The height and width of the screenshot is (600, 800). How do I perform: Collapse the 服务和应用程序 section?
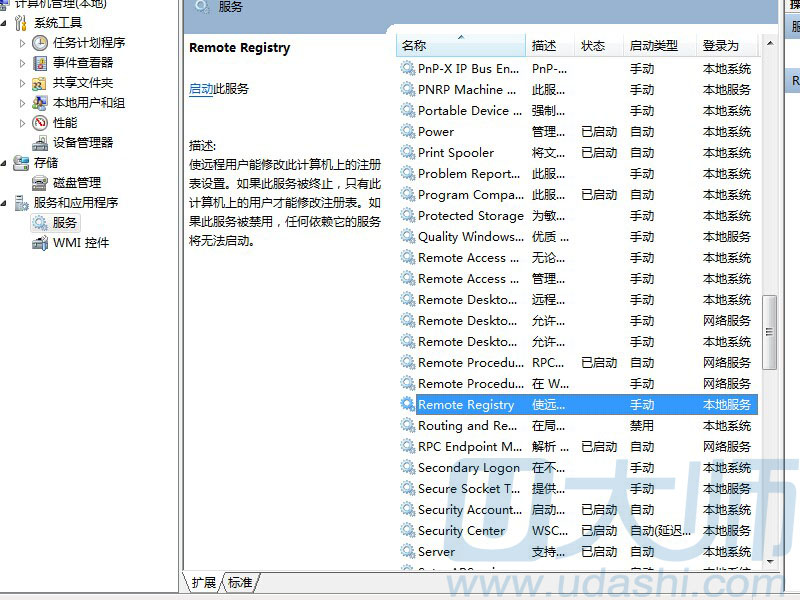tap(7, 203)
